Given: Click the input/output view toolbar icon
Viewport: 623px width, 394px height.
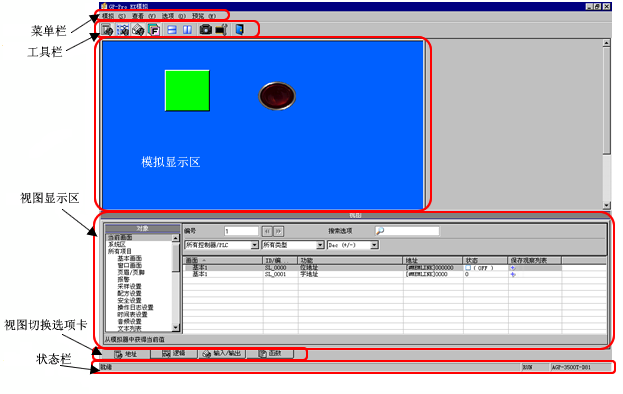Looking at the screenshot, I should coord(138,30).
